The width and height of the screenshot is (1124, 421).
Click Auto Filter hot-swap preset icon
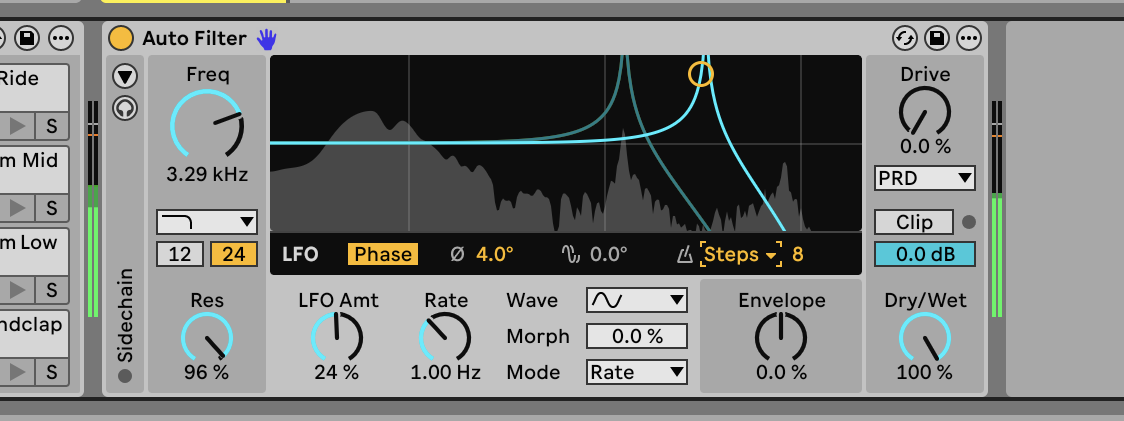coord(905,38)
